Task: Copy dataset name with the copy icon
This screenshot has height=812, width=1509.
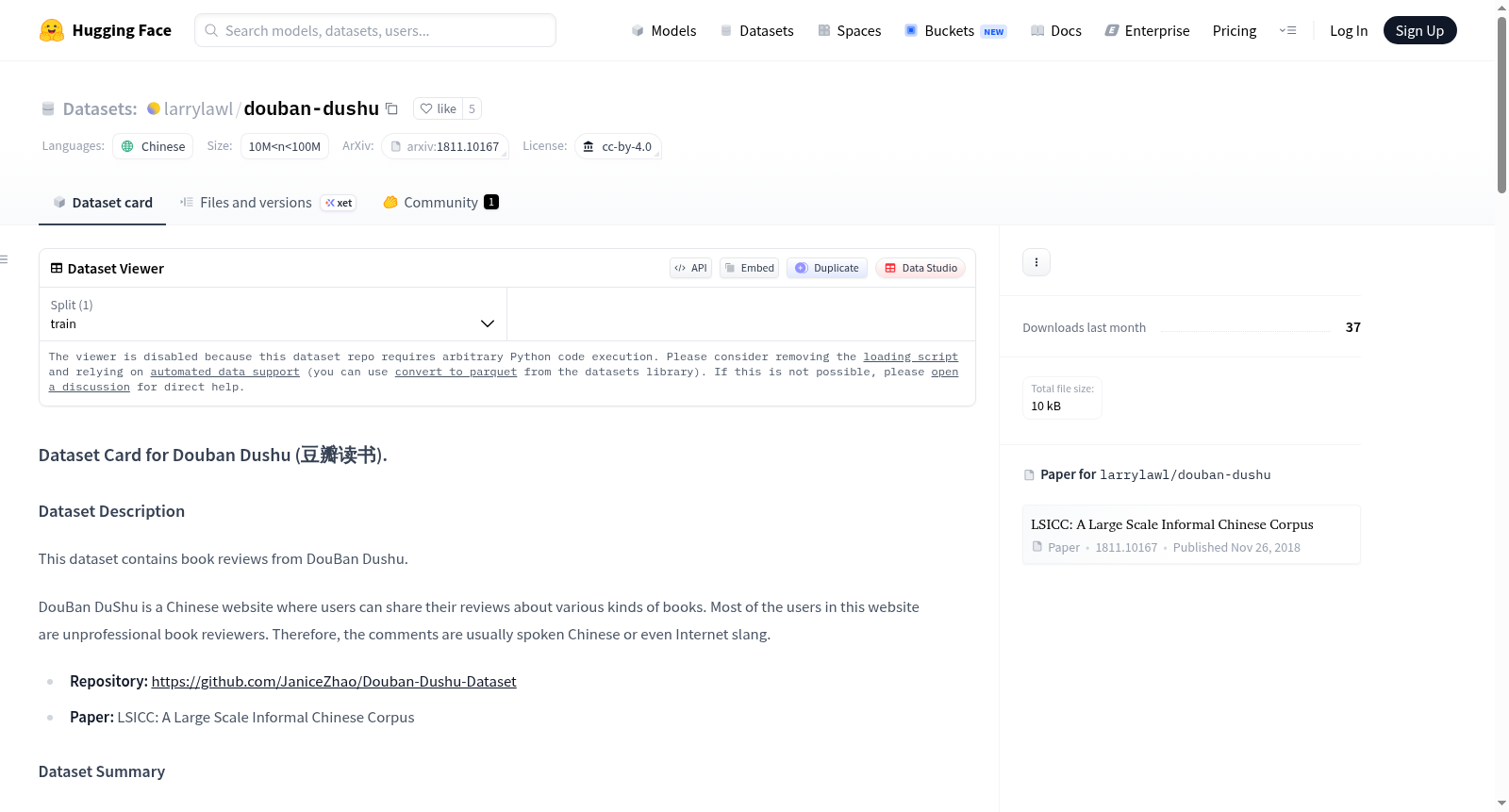Action: pyautogui.click(x=391, y=108)
